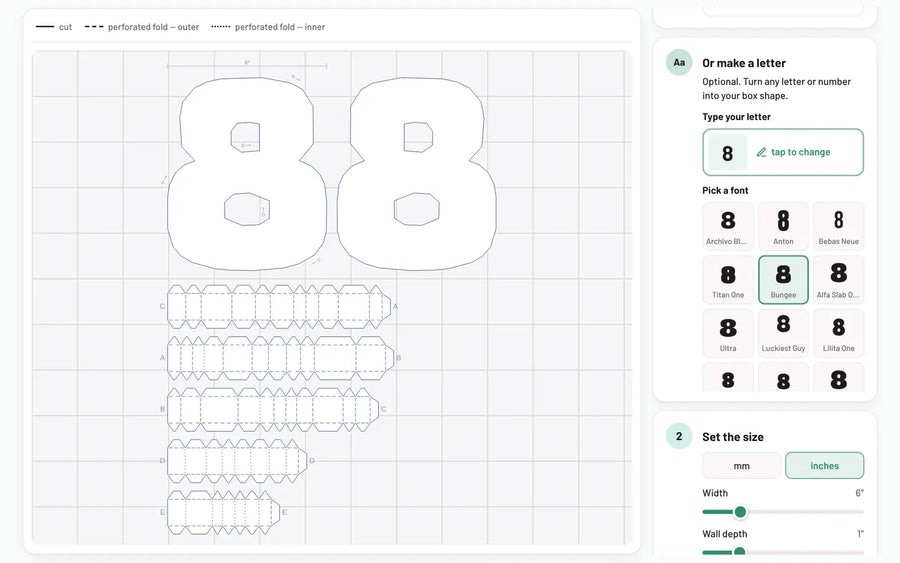
Task: Click the 'Type your letter' label
Action: click(736, 117)
